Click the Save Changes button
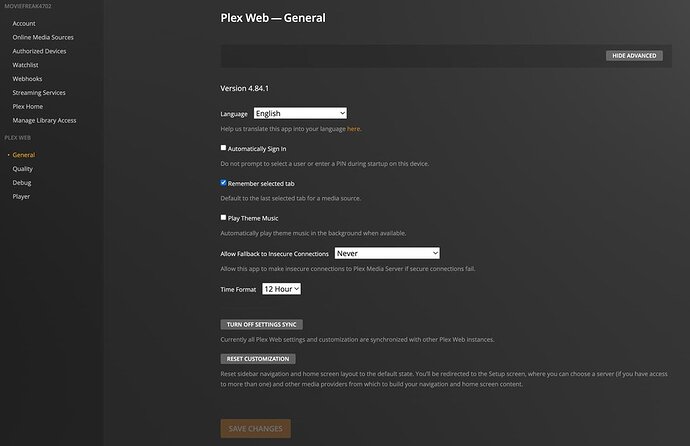 tap(255, 428)
